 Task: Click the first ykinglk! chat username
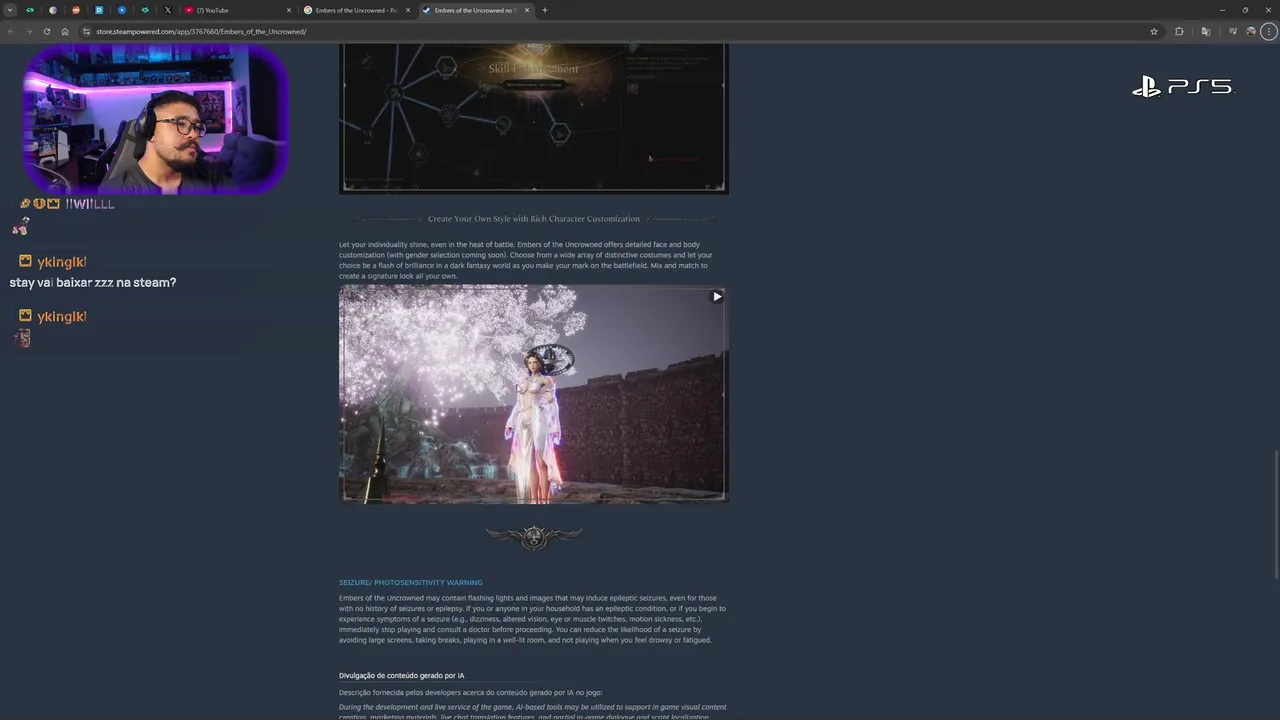[61, 262]
